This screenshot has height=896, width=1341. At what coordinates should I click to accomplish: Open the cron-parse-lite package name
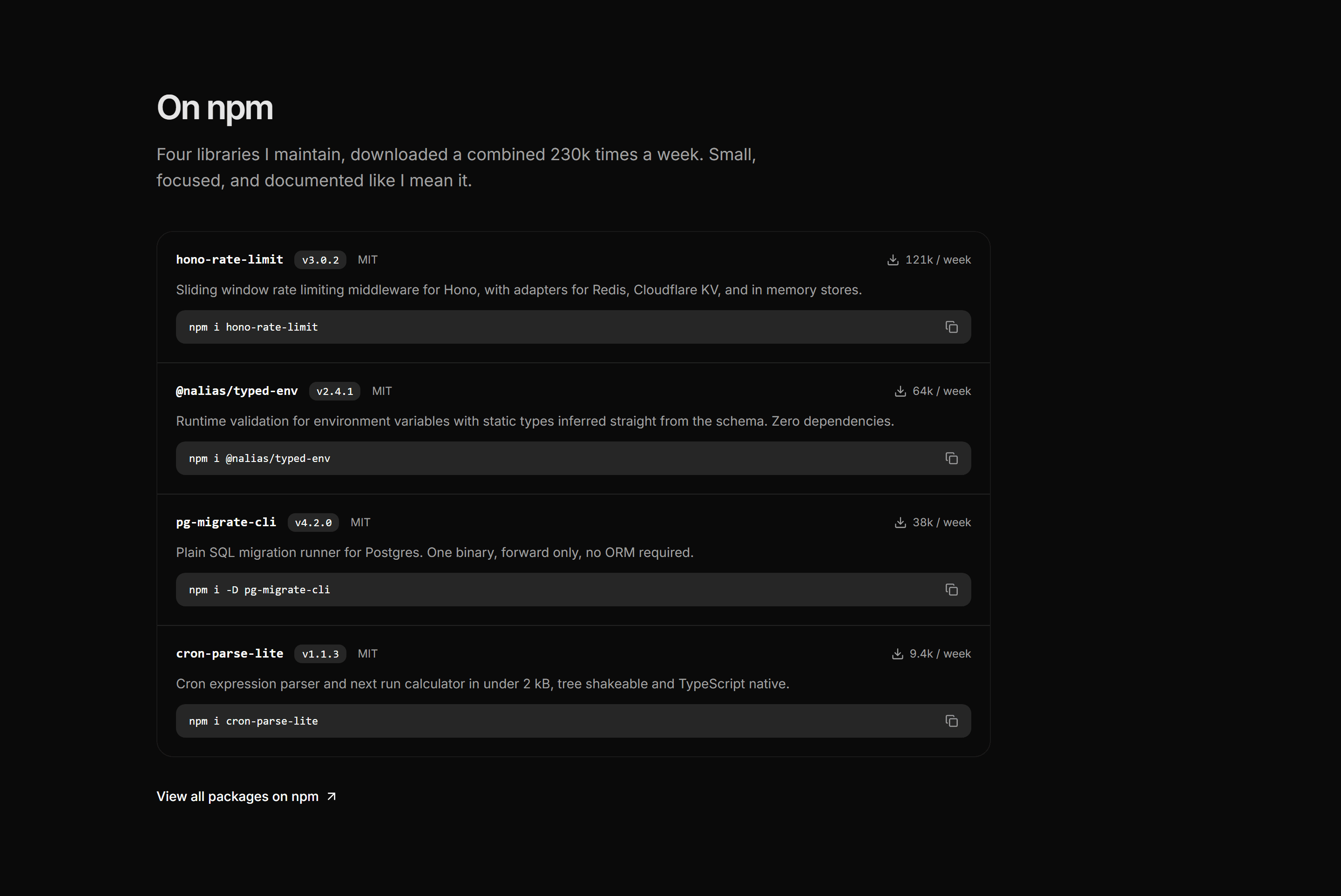pyautogui.click(x=230, y=654)
